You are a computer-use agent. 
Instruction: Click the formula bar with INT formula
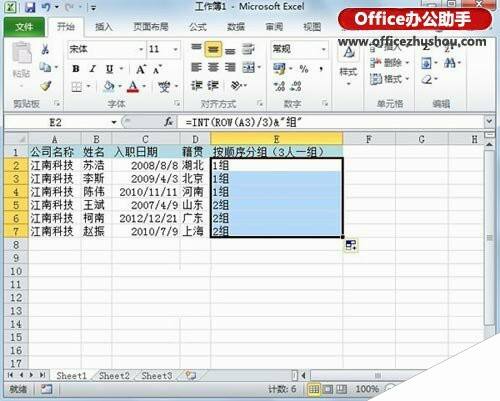pos(332,122)
